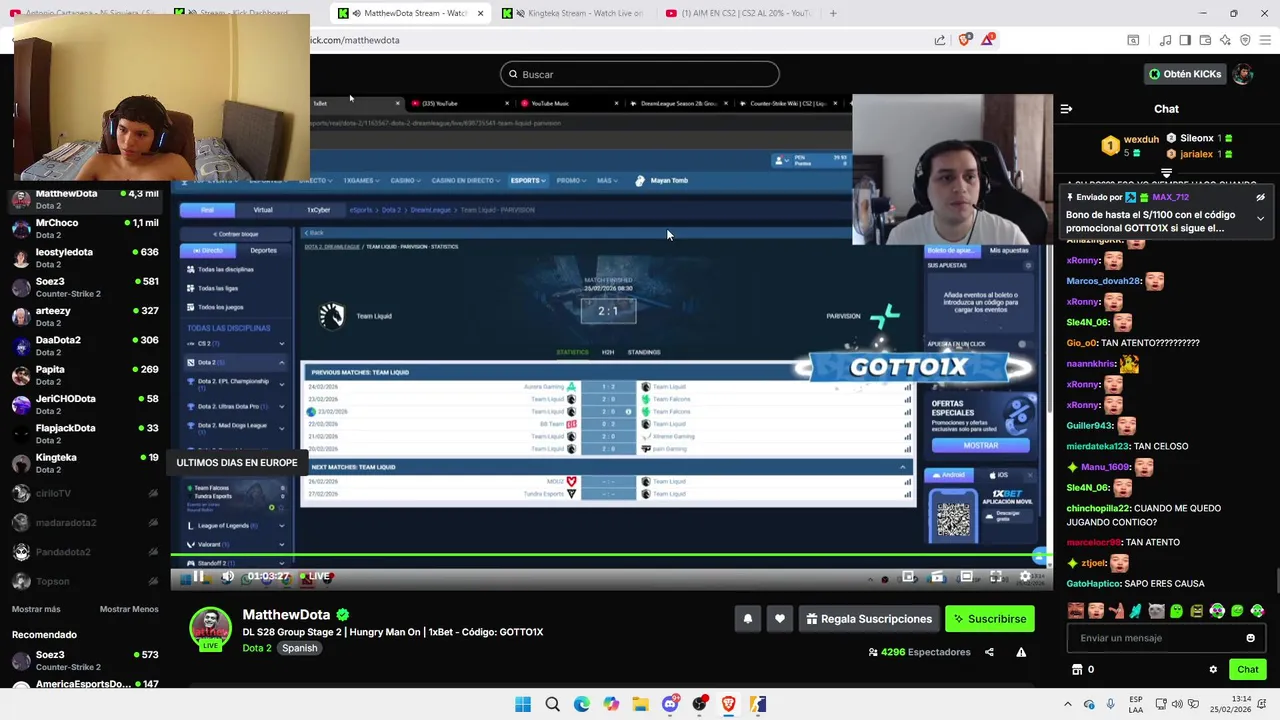
Task: Open Brave VPN shield icon
Action: pos(1245,40)
